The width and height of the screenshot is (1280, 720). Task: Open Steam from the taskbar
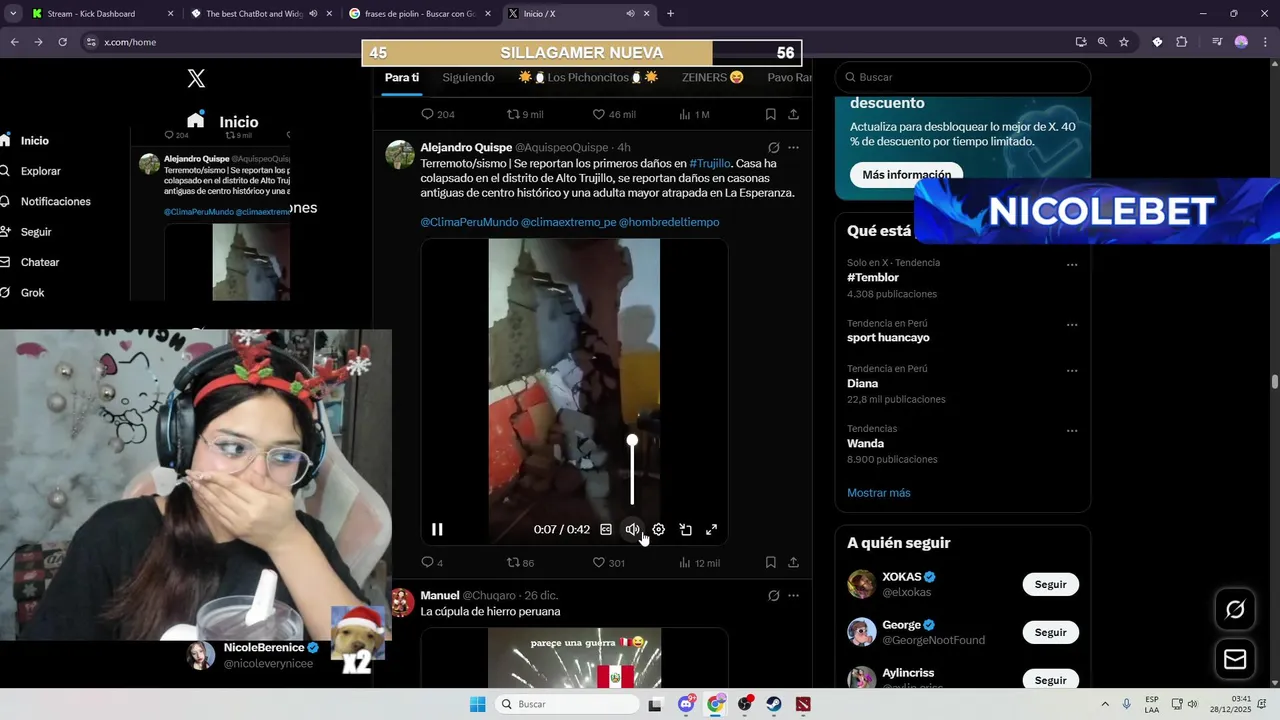(774, 704)
